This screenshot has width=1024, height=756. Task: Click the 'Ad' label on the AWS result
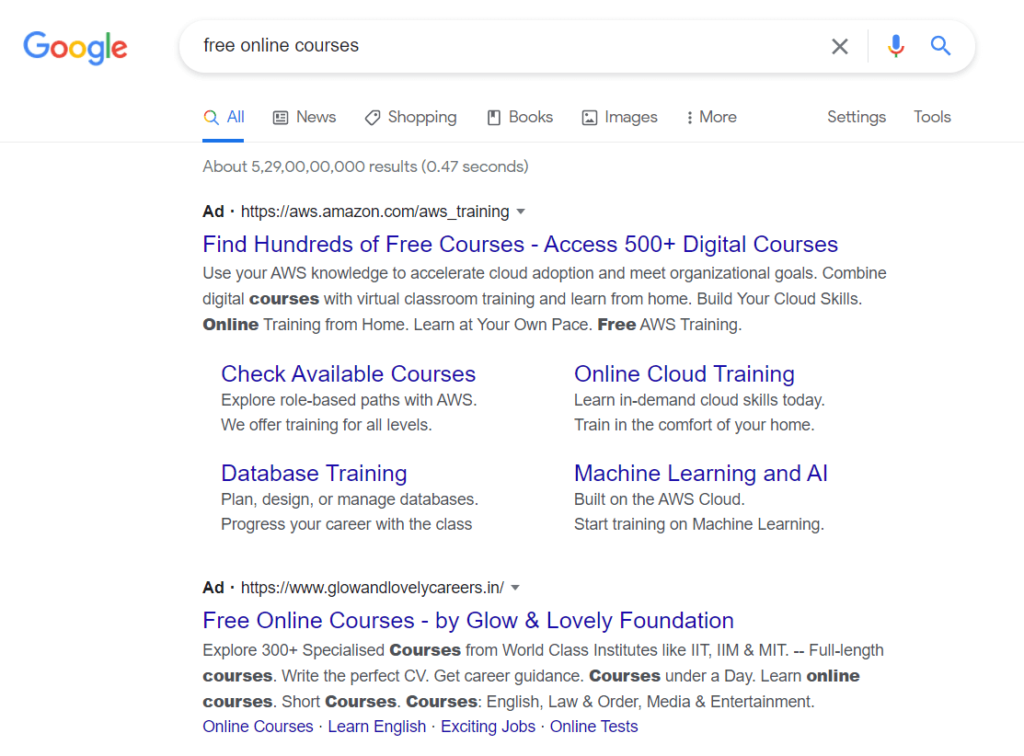point(213,212)
